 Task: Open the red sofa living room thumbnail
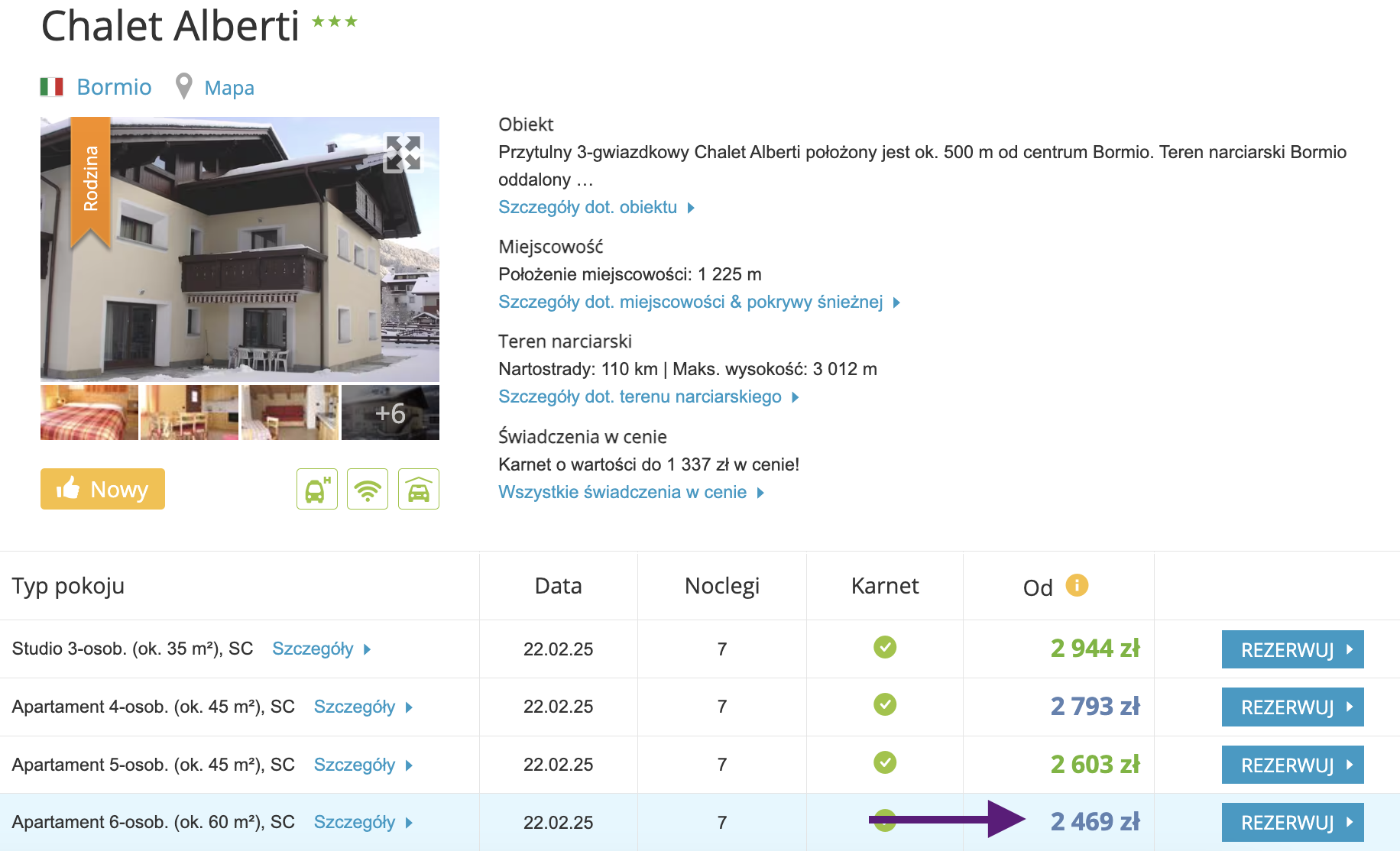pyautogui.click(x=290, y=413)
